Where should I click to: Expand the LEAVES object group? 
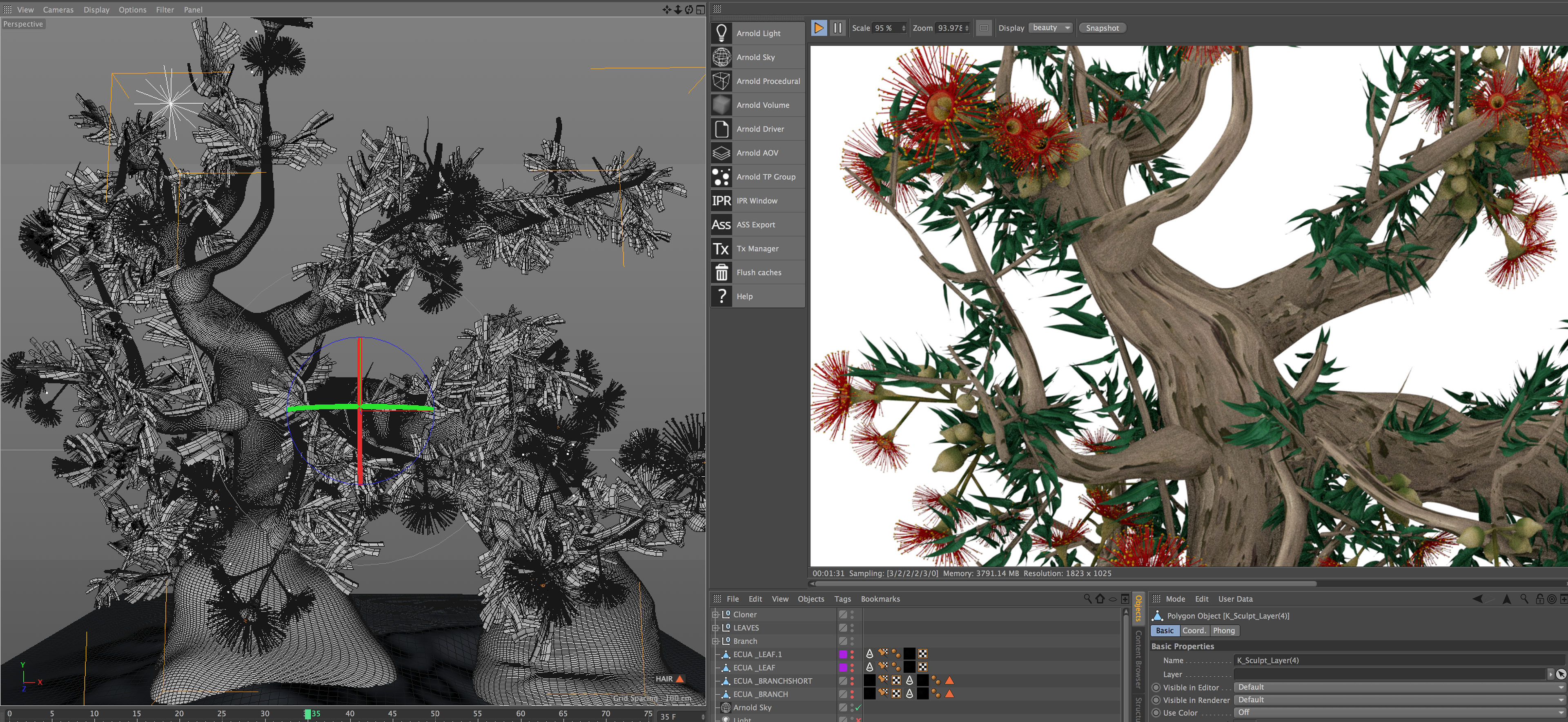pyautogui.click(x=716, y=628)
